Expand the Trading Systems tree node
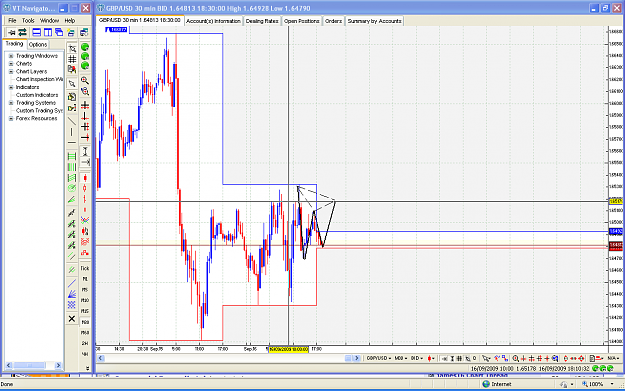The height and width of the screenshot is (391, 625). (x=11, y=103)
